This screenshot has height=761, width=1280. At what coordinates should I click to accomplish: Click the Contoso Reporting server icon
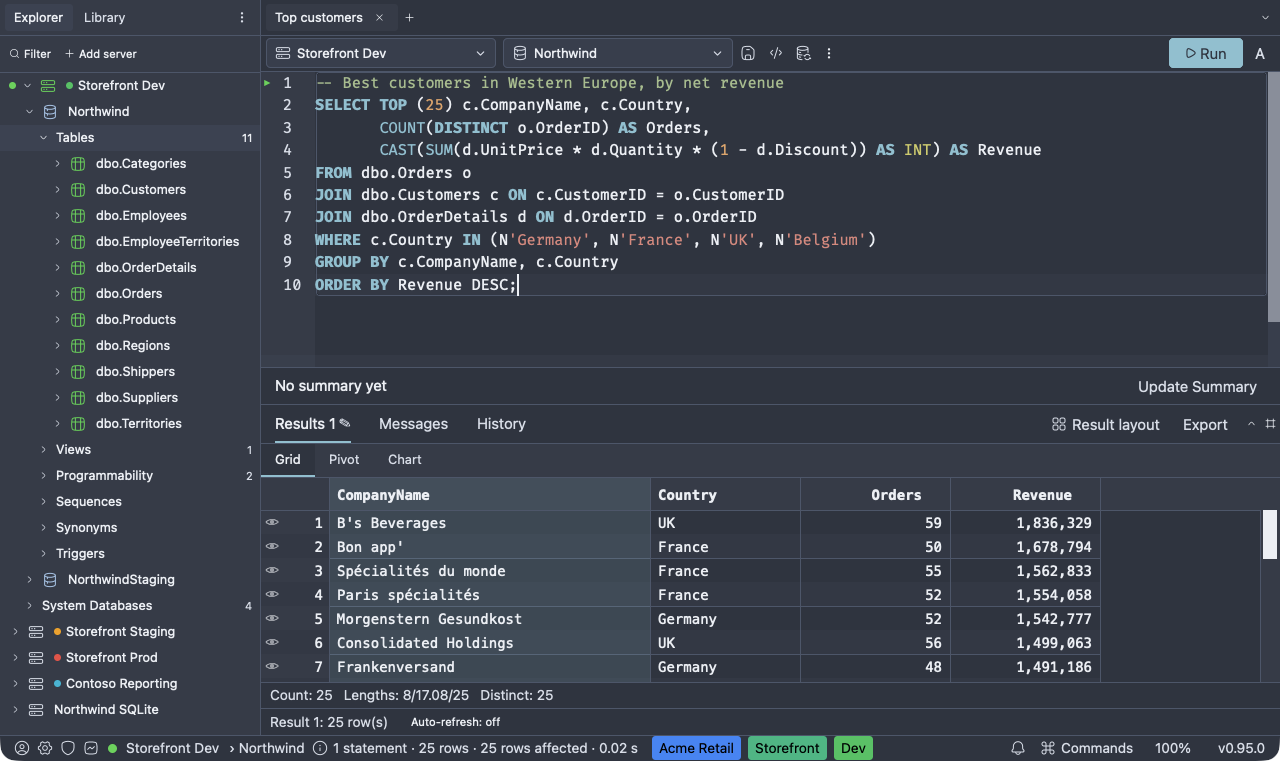click(36, 684)
